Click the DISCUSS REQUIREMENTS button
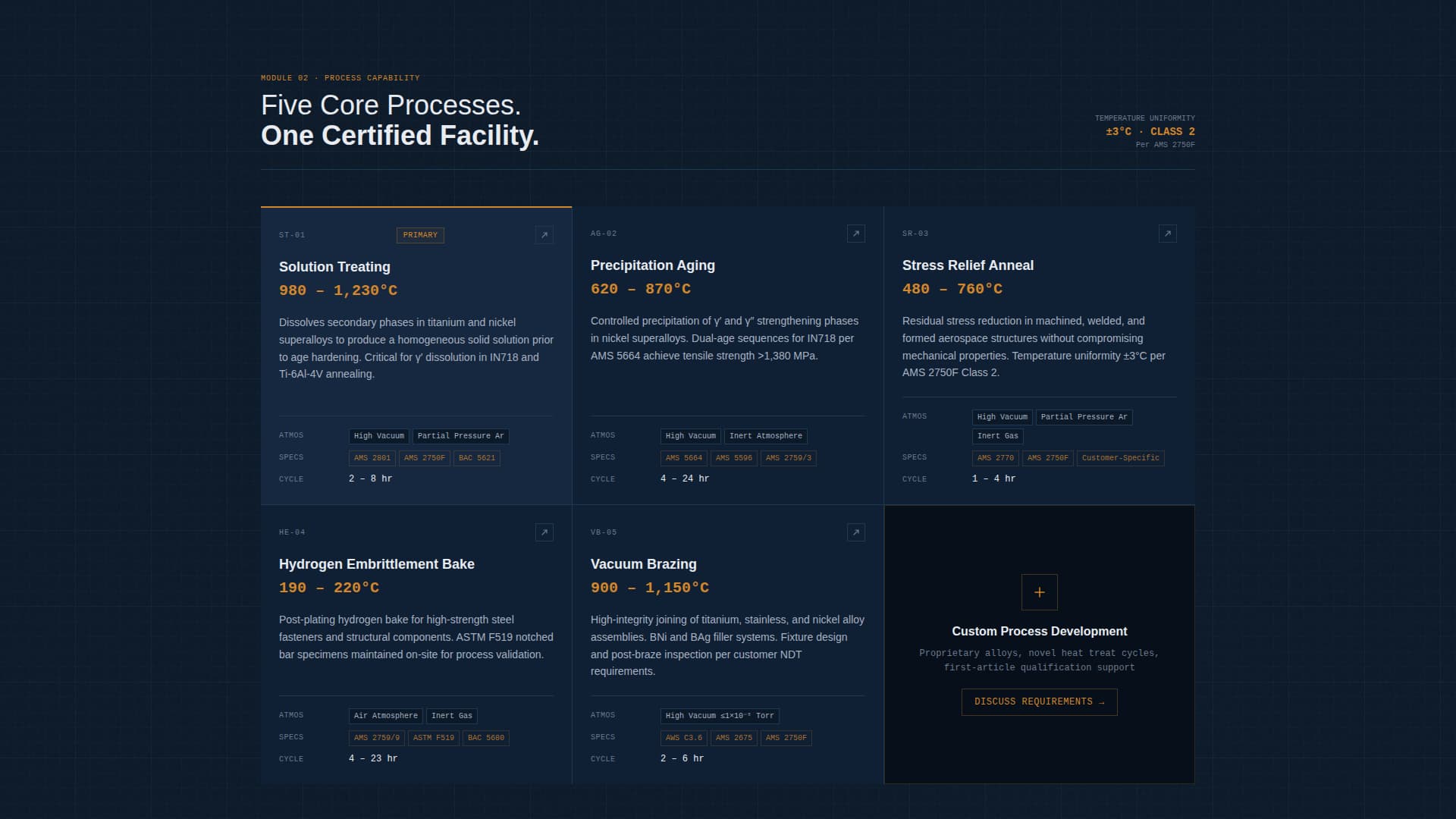This screenshot has width=1456, height=819. (x=1038, y=701)
